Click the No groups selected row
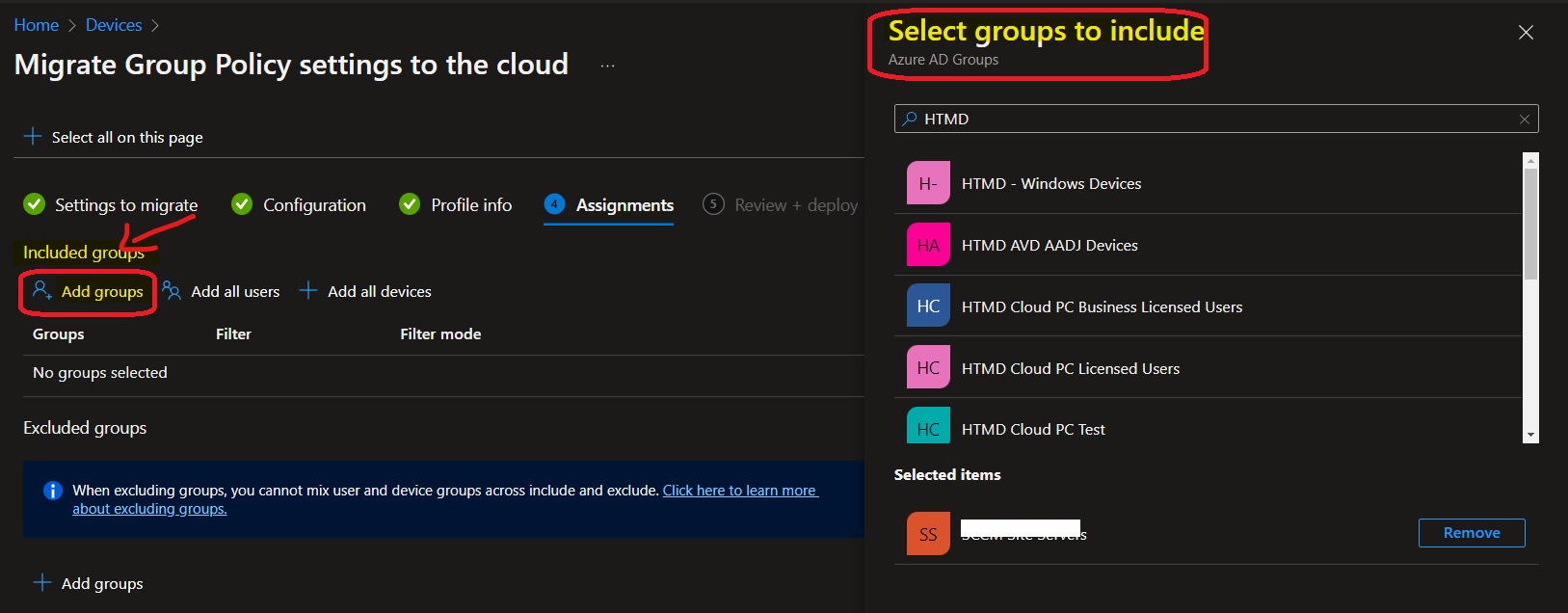The width and height of the screenshot is (1568, 613). coord(443,373)
